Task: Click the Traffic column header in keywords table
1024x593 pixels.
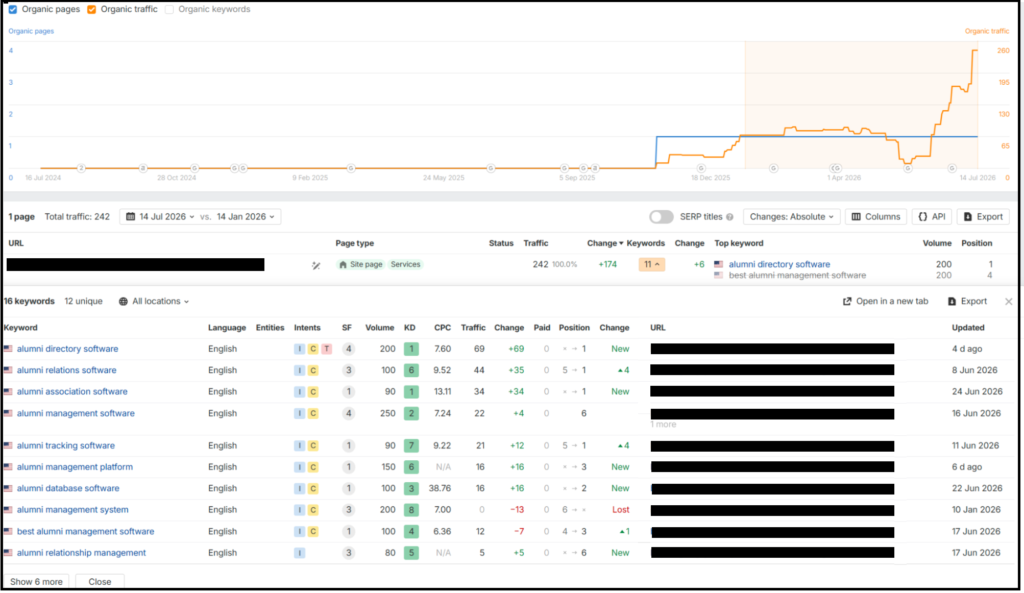Action: point(473,328)
